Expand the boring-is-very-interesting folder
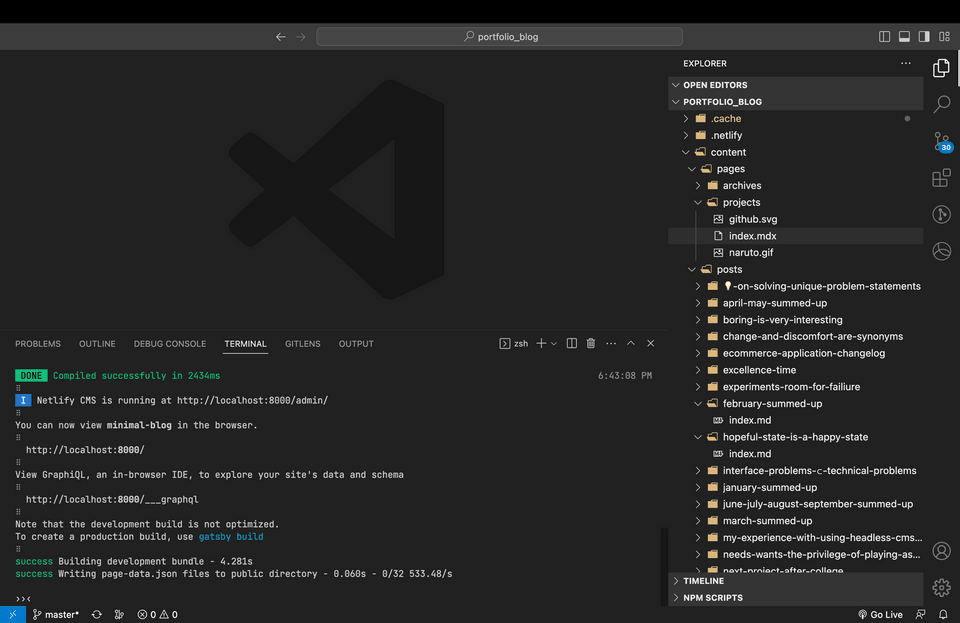Image resolution: width=960 pixels, height=623 pixels. pyautogui.click(x=796, y=319)
